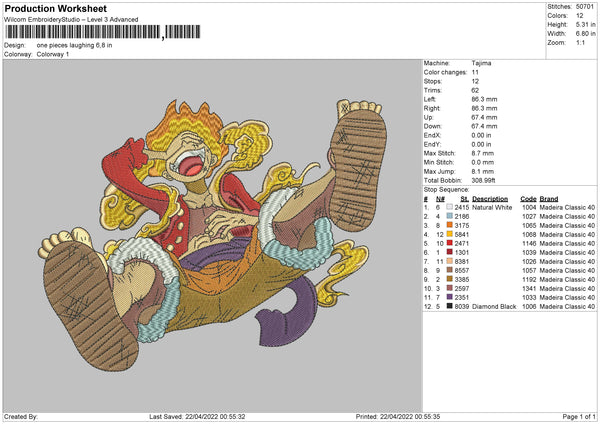This screenshot has height=424, width=600.
Task: Select the Max Jump value '8.1 mm'
Action: tap(483, 171)
